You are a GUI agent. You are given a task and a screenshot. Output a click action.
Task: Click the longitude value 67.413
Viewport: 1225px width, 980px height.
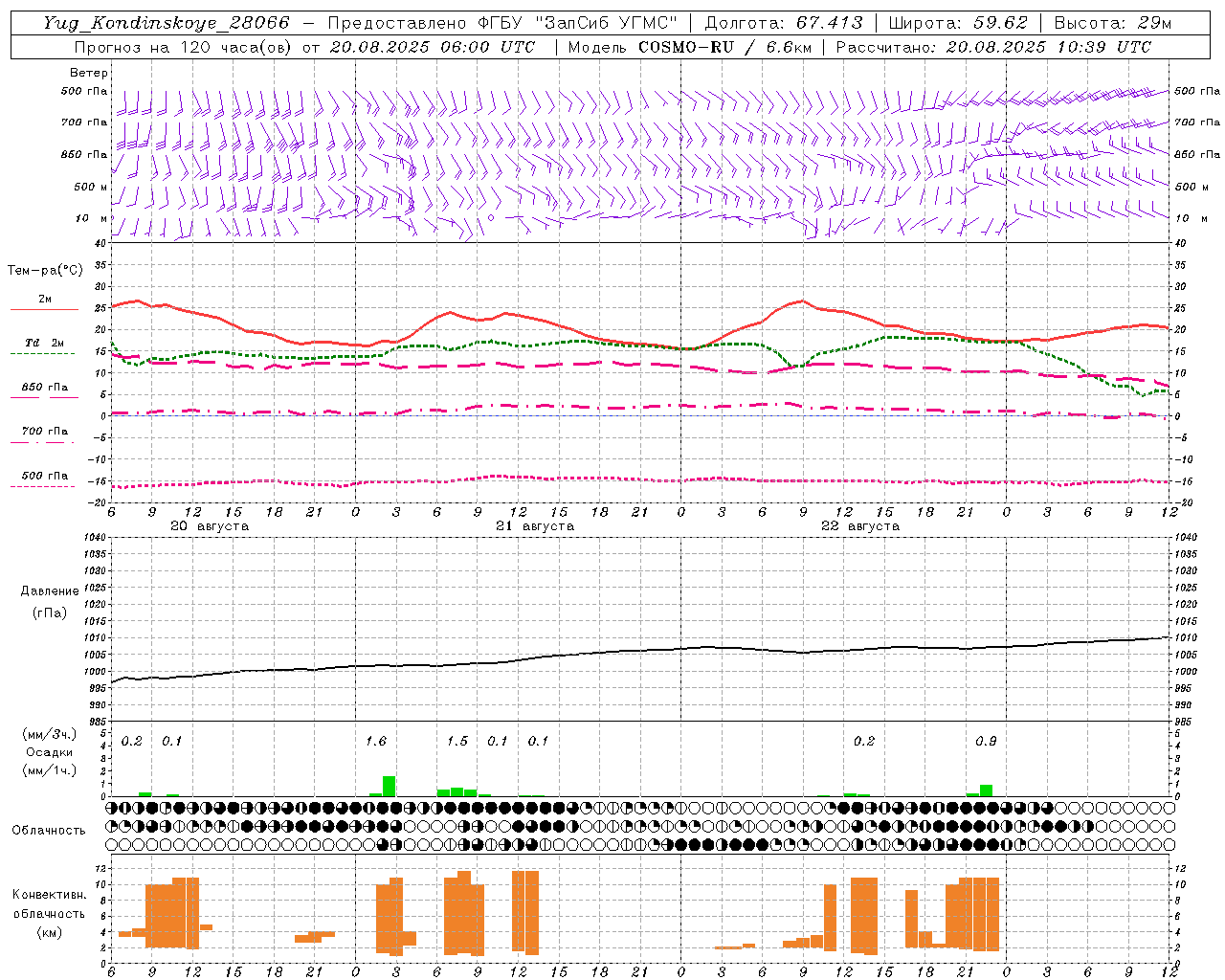tap(829, 23)
